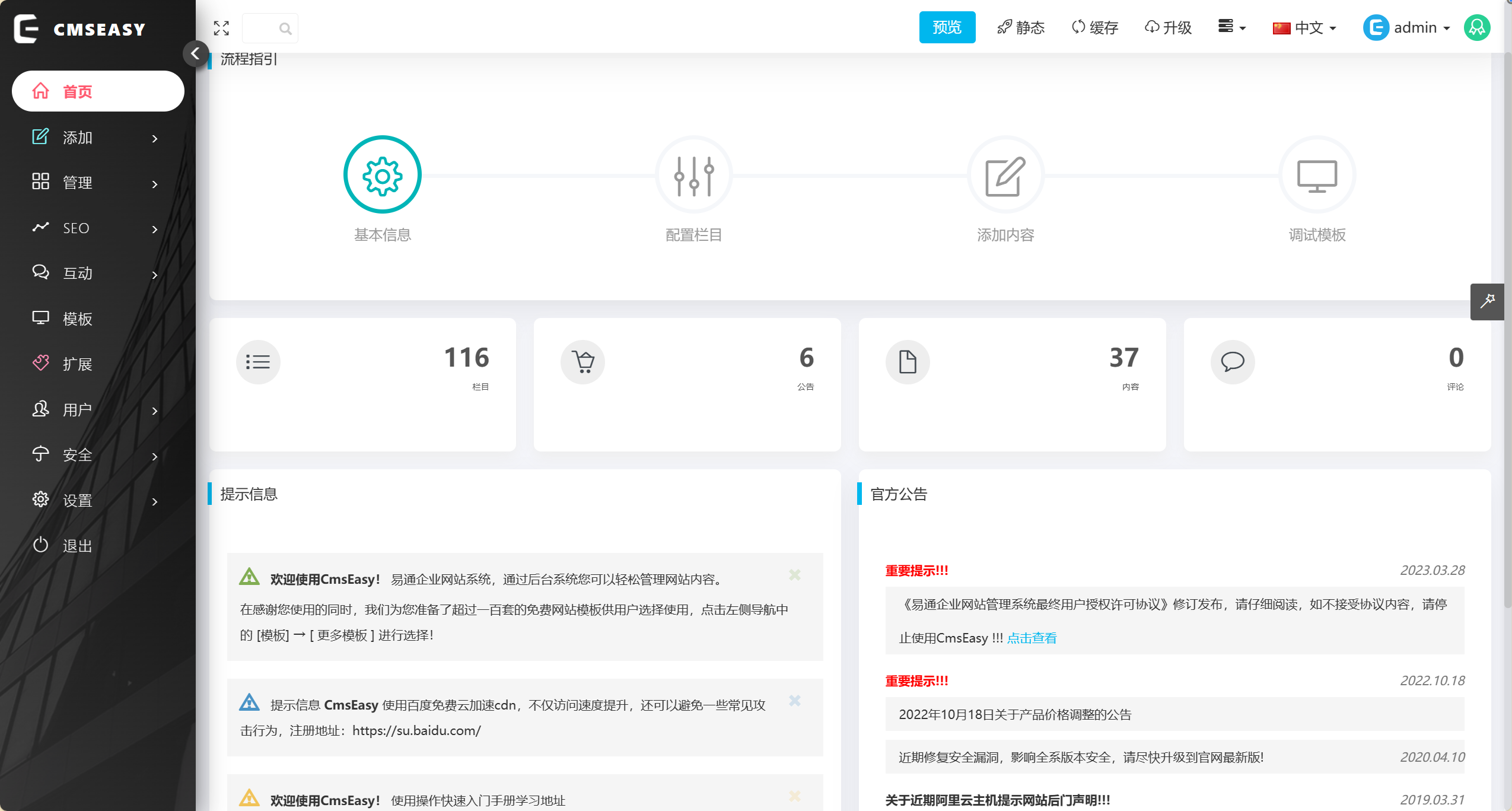The width and height of the screenshot is (1512, 811).
Task: Click the cart icon in the 公告 card
Action: (x=582, y=361)
